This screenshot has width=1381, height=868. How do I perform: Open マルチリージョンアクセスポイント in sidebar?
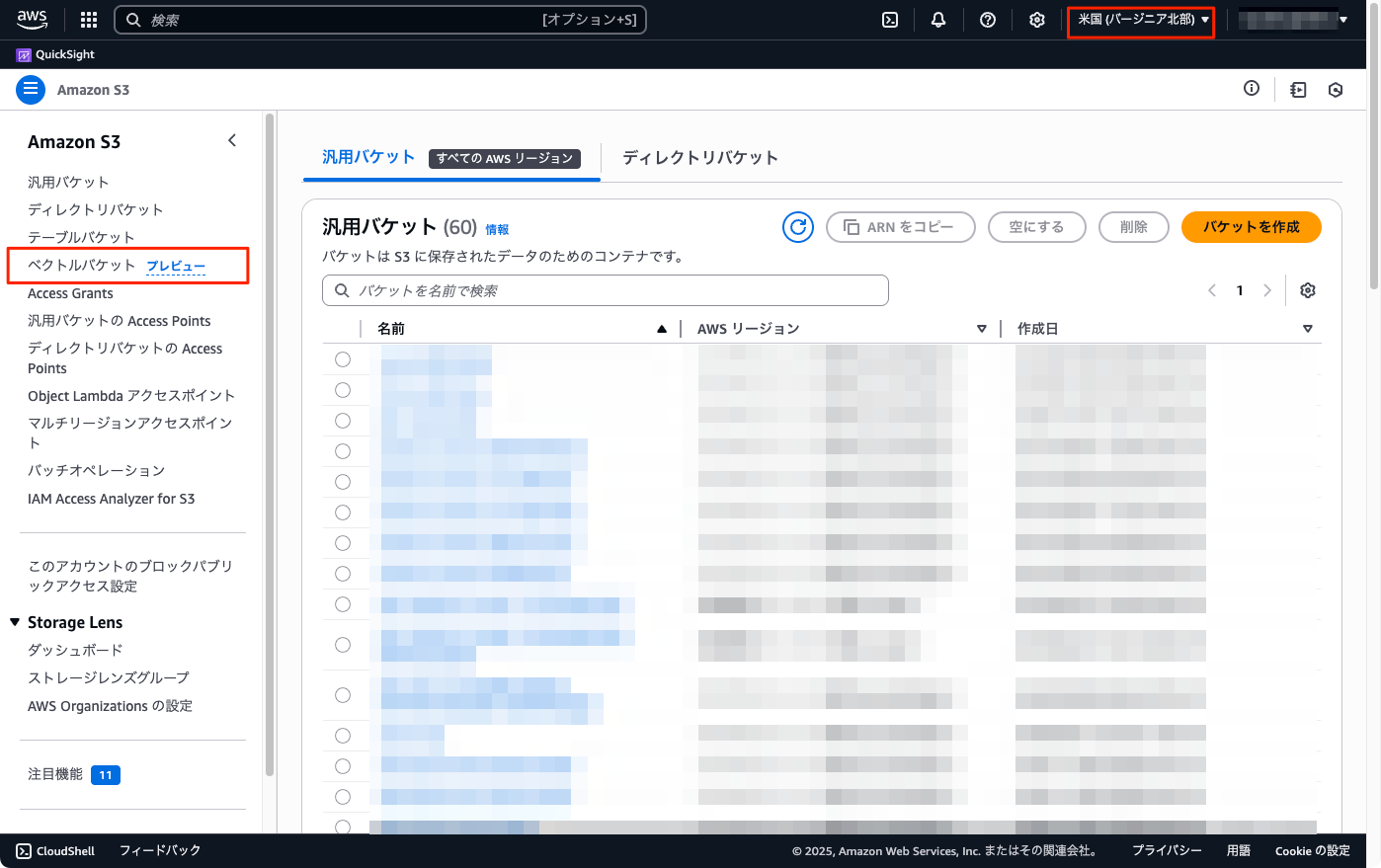130,433
